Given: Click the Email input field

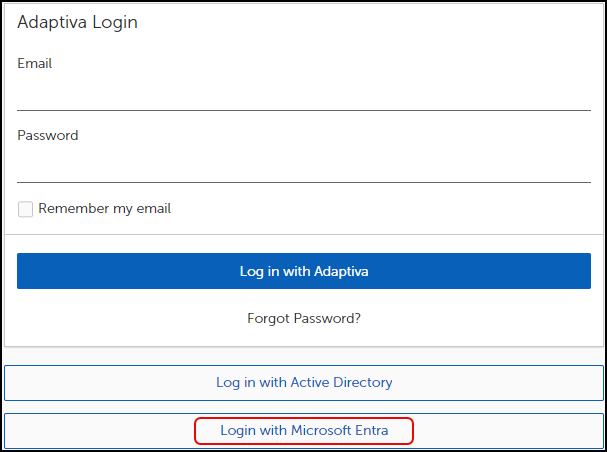Looking at the screenshot, I should tap(304, 95).
